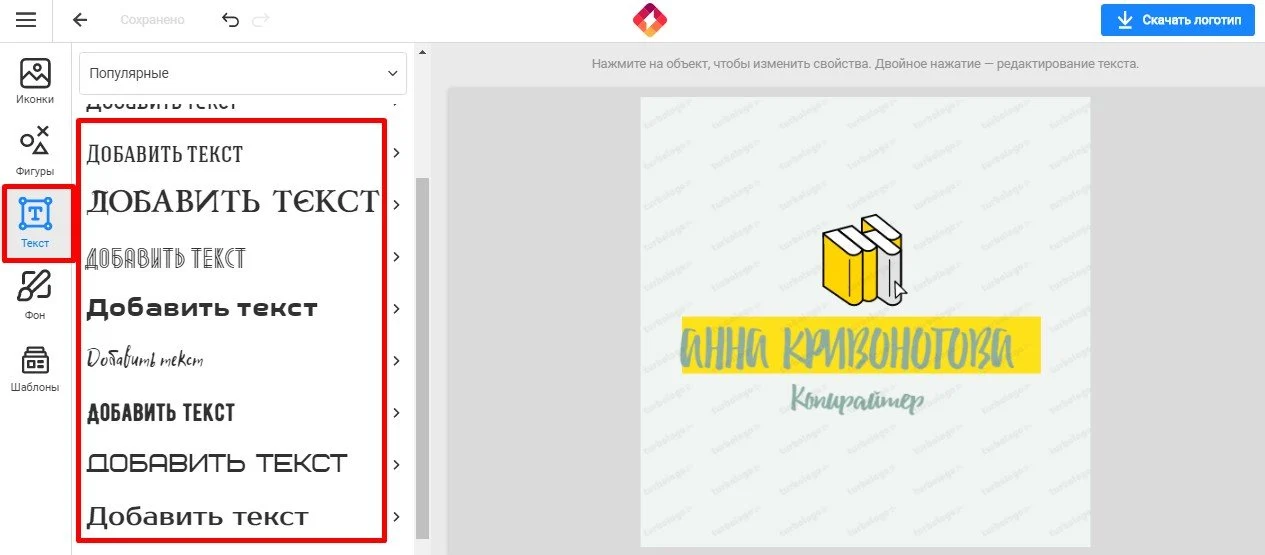
Task: Expand the chevron beside the last serif Добавить текст
Action: click(397, 516)
